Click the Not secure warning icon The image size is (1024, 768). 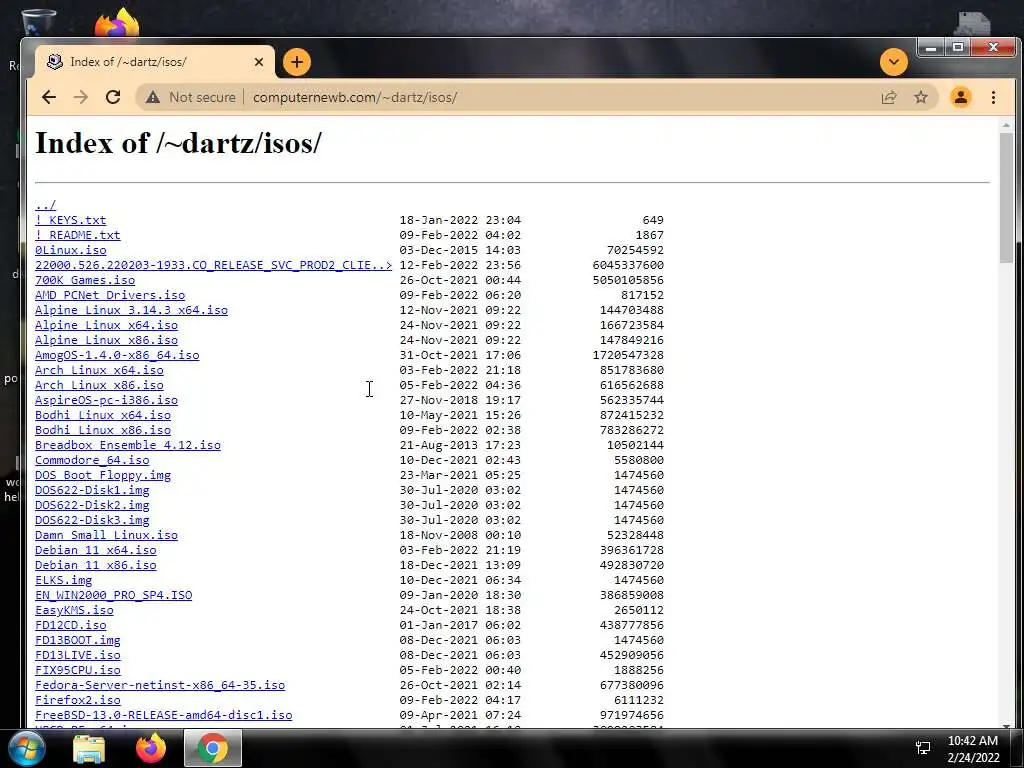pyautogui.click(x=153, y=97)
